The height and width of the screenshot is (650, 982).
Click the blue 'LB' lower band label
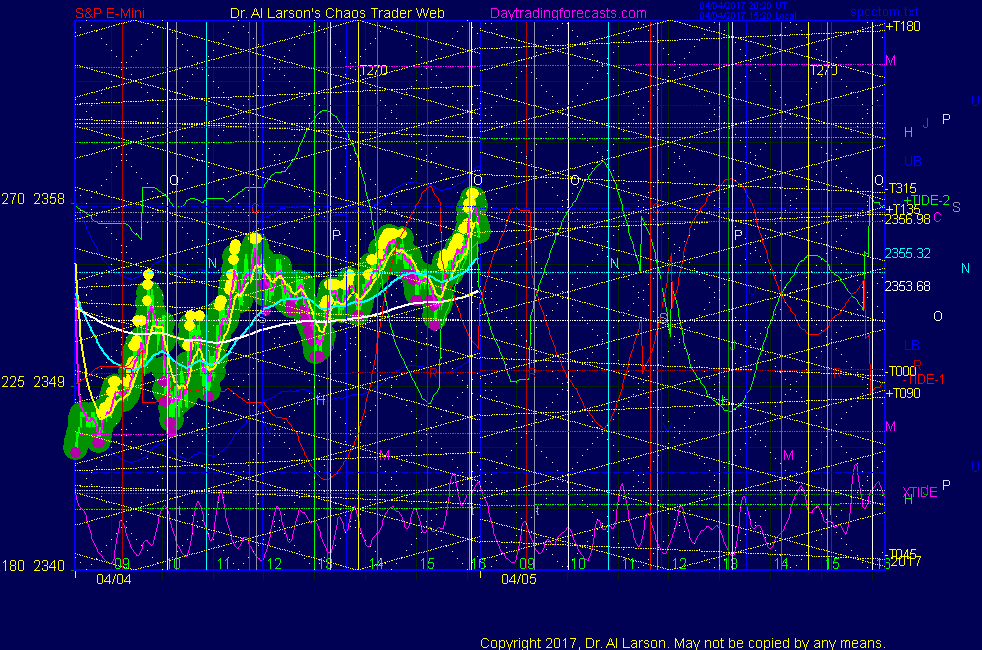point(912,345)
